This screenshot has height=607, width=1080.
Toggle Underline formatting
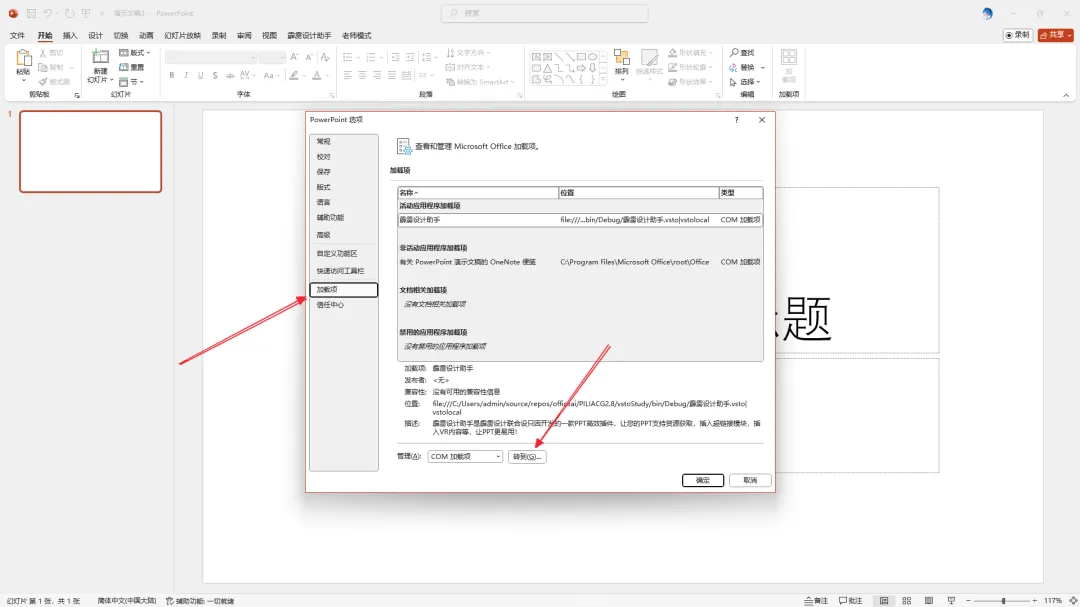click(x=200, y=75)
